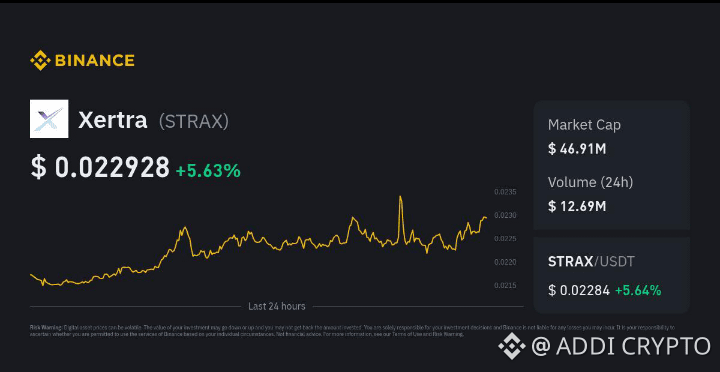Click the +5.63% price change
The image size is (720, 372).
tap(208, 171)
